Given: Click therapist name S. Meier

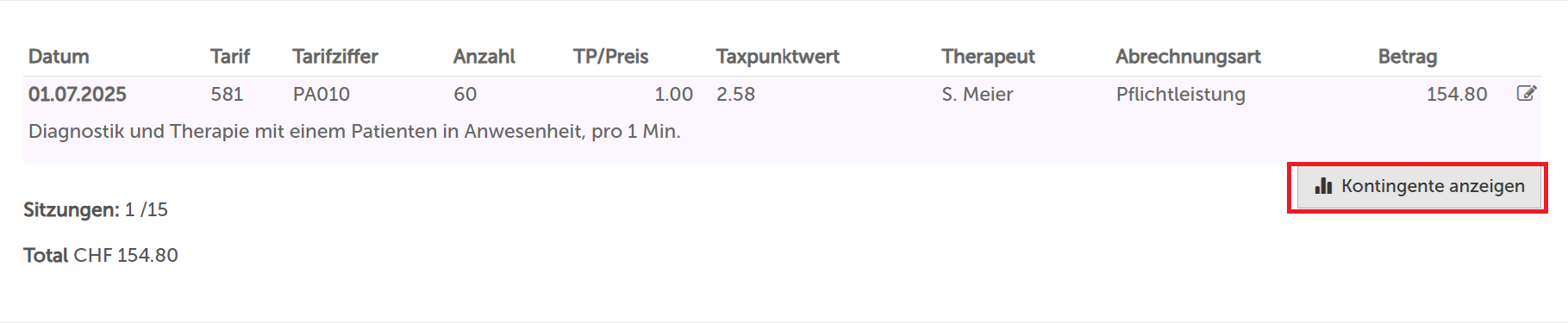Looking at the screenshot, I should (978, 94).
